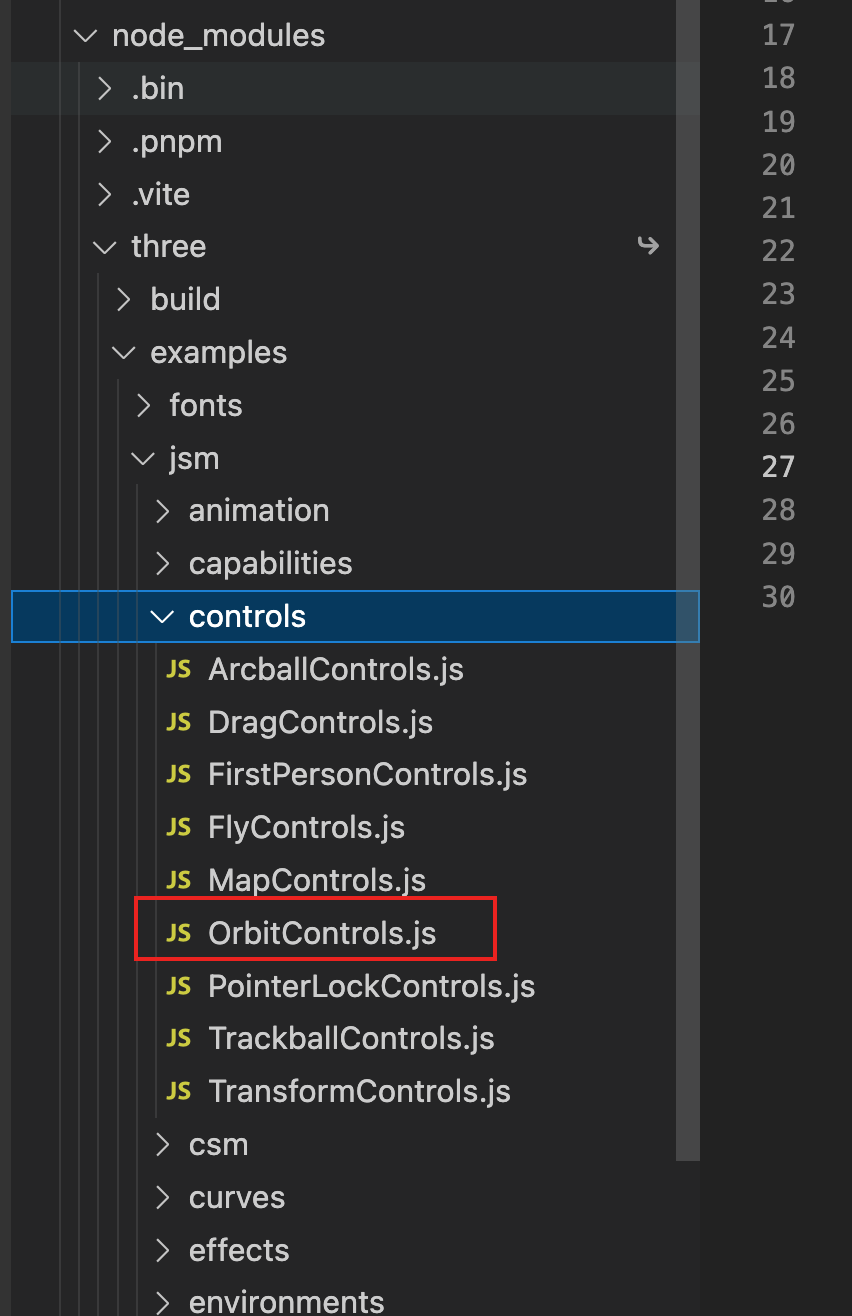Open PointerLockControls.js file
The height and width of the screenshot is (1316, 852).
371,987
